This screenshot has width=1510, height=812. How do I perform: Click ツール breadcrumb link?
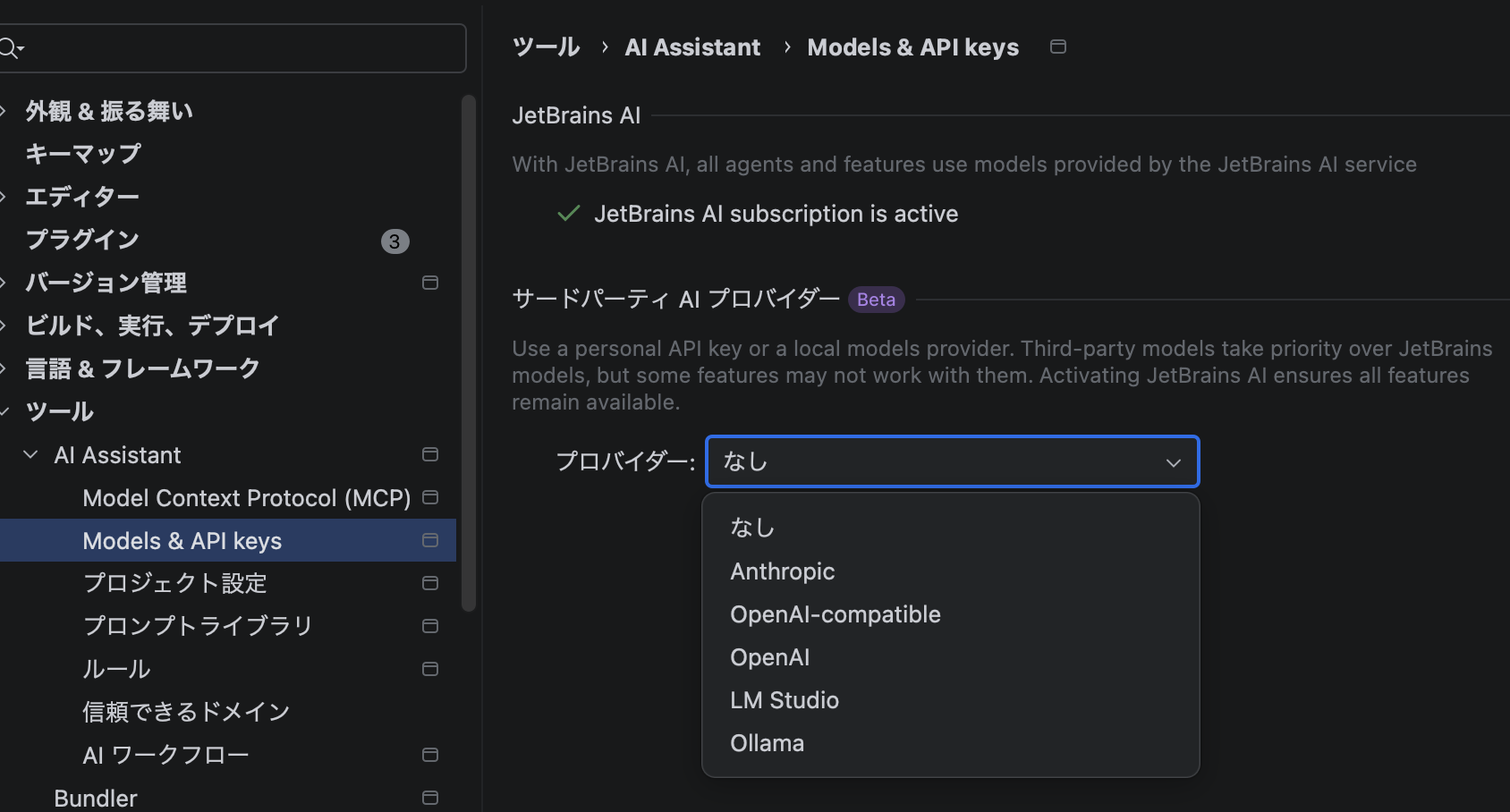click(546, 47)
